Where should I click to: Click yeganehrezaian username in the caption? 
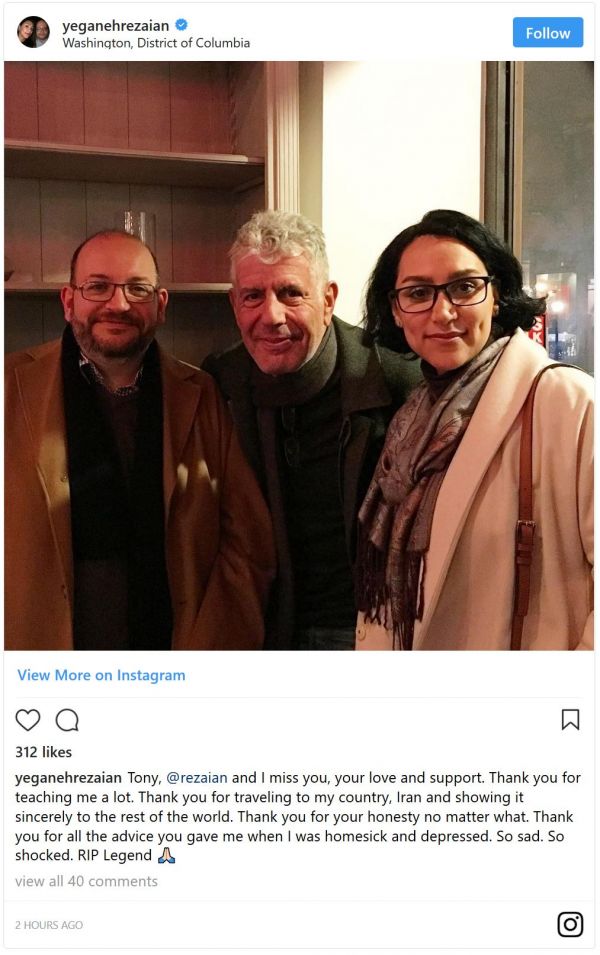pyautogui.click(x=68, y=778)
